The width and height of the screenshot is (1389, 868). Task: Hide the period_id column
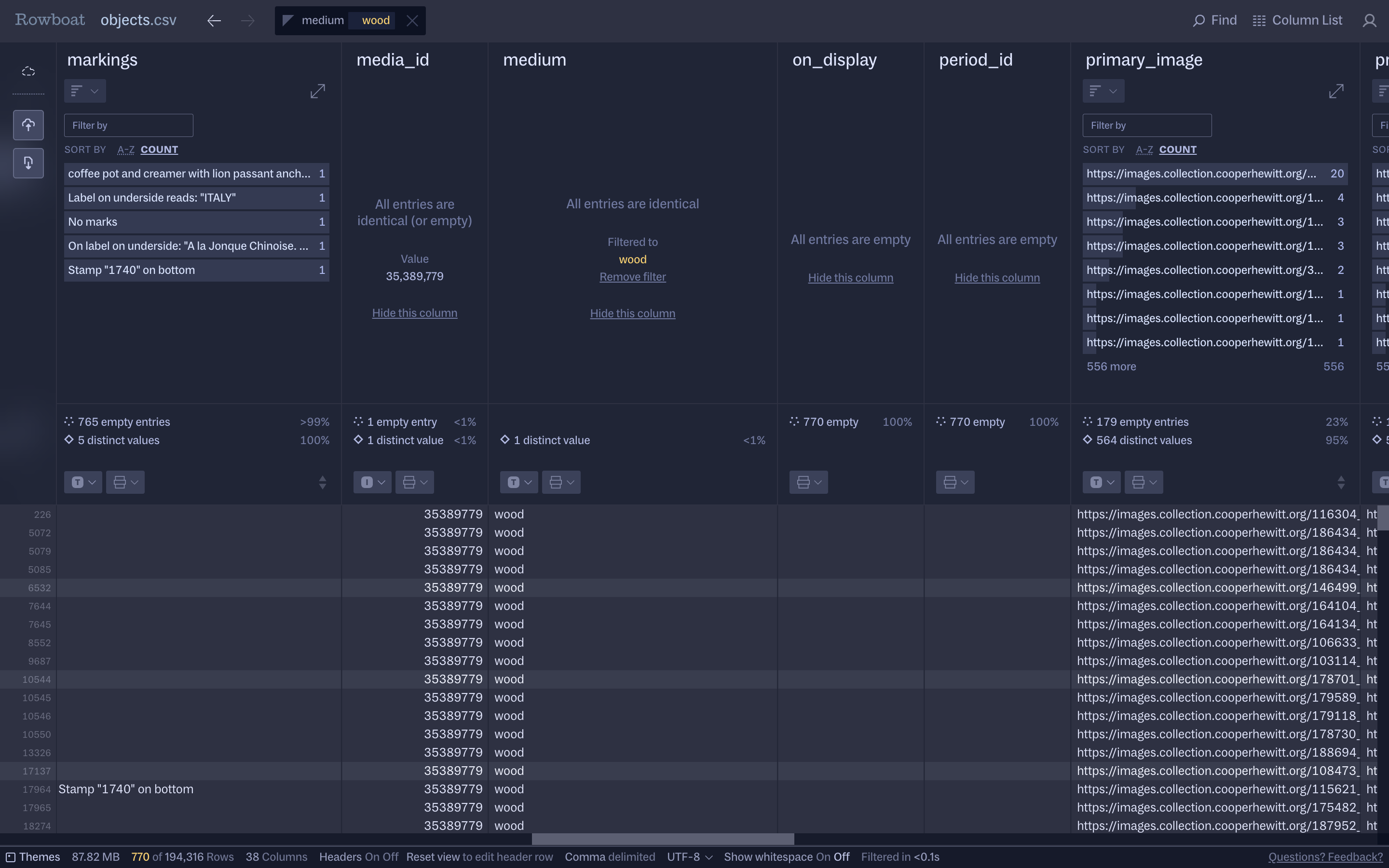point(997,278)
